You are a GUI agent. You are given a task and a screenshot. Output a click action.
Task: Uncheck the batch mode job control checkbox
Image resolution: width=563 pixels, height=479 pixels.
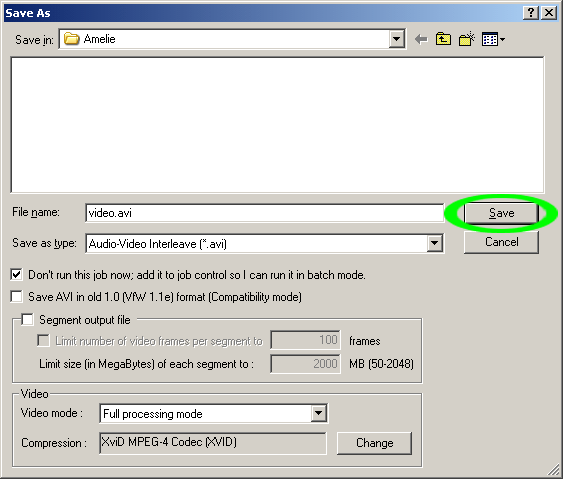pos(17,275)
